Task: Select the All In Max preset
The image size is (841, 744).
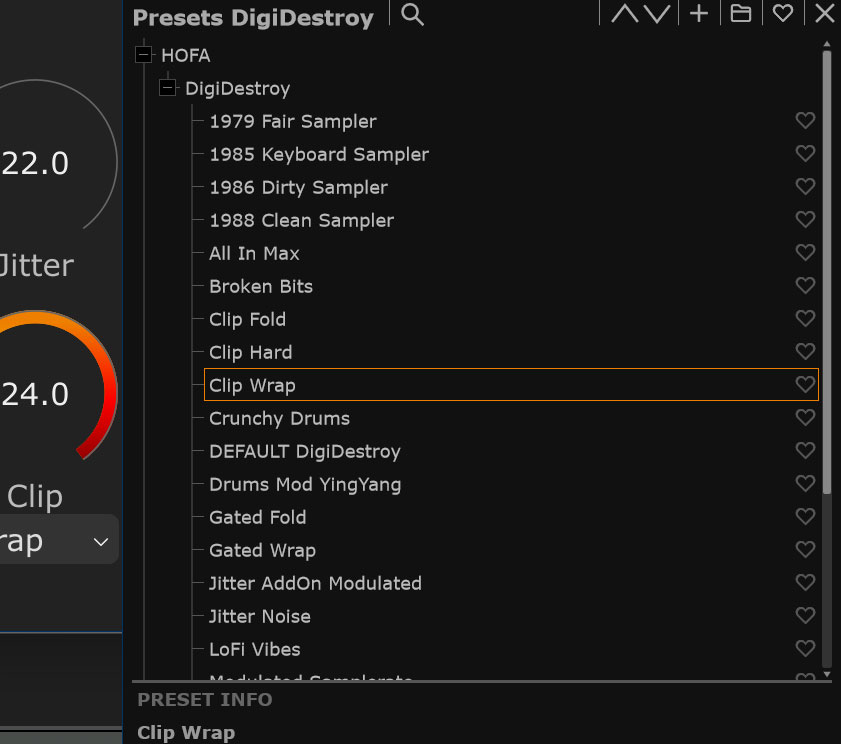Action: [254, 253]
